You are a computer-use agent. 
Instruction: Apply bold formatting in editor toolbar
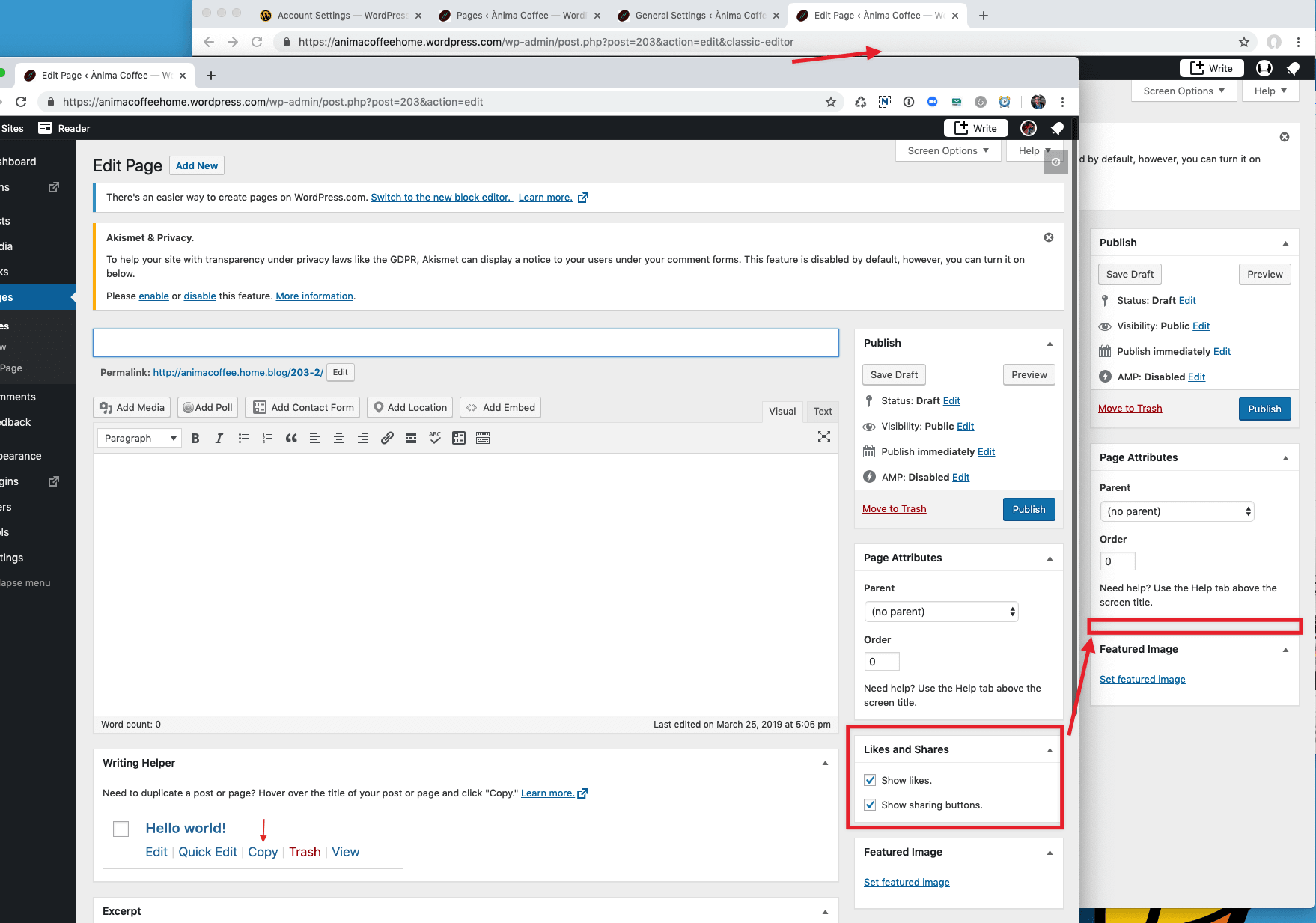(195, 439)
